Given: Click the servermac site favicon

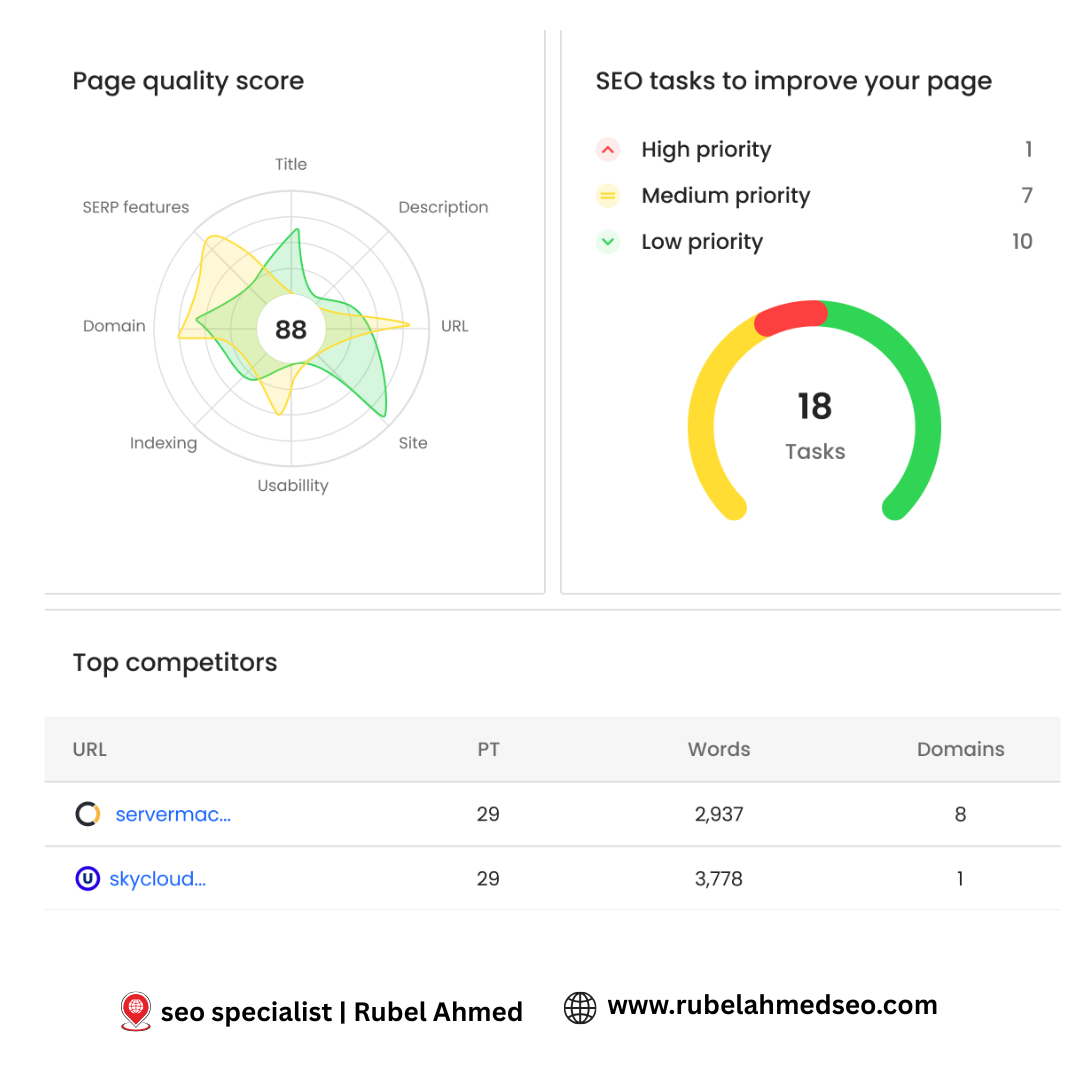Looking at the screenshot, I should 88,814.
